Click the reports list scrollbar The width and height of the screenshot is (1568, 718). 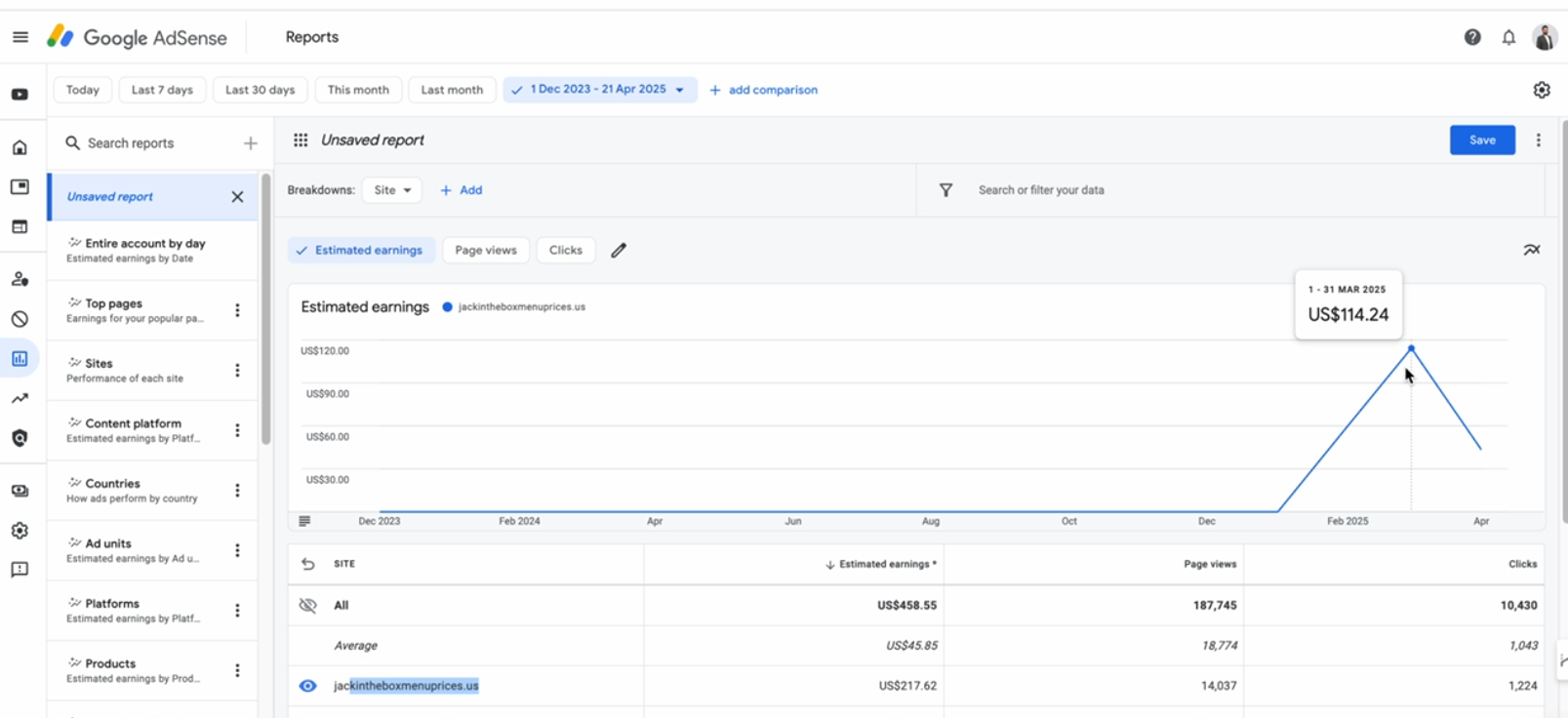265,310
